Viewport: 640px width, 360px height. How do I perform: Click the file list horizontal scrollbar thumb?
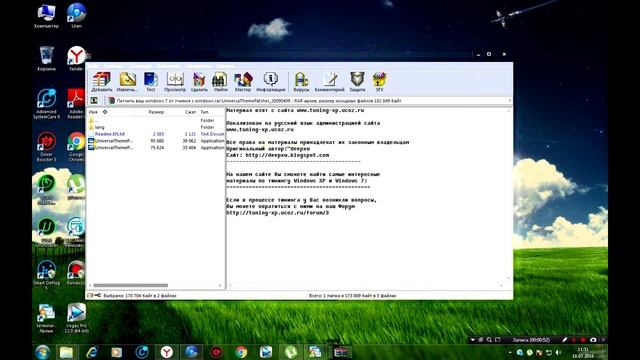131,285
